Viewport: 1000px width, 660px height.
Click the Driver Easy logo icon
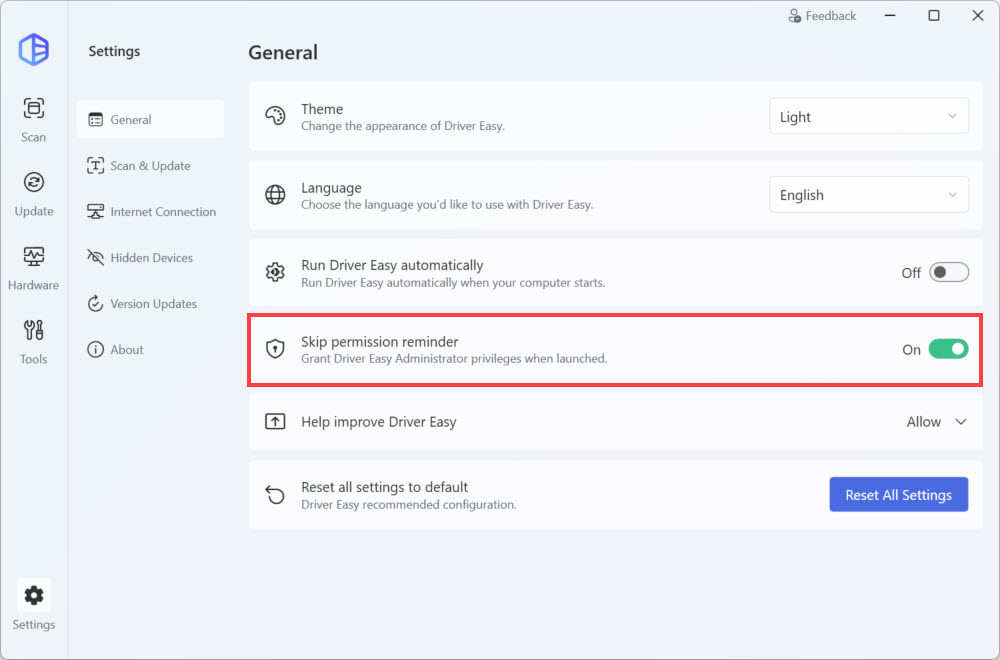(x=34, y=50)
